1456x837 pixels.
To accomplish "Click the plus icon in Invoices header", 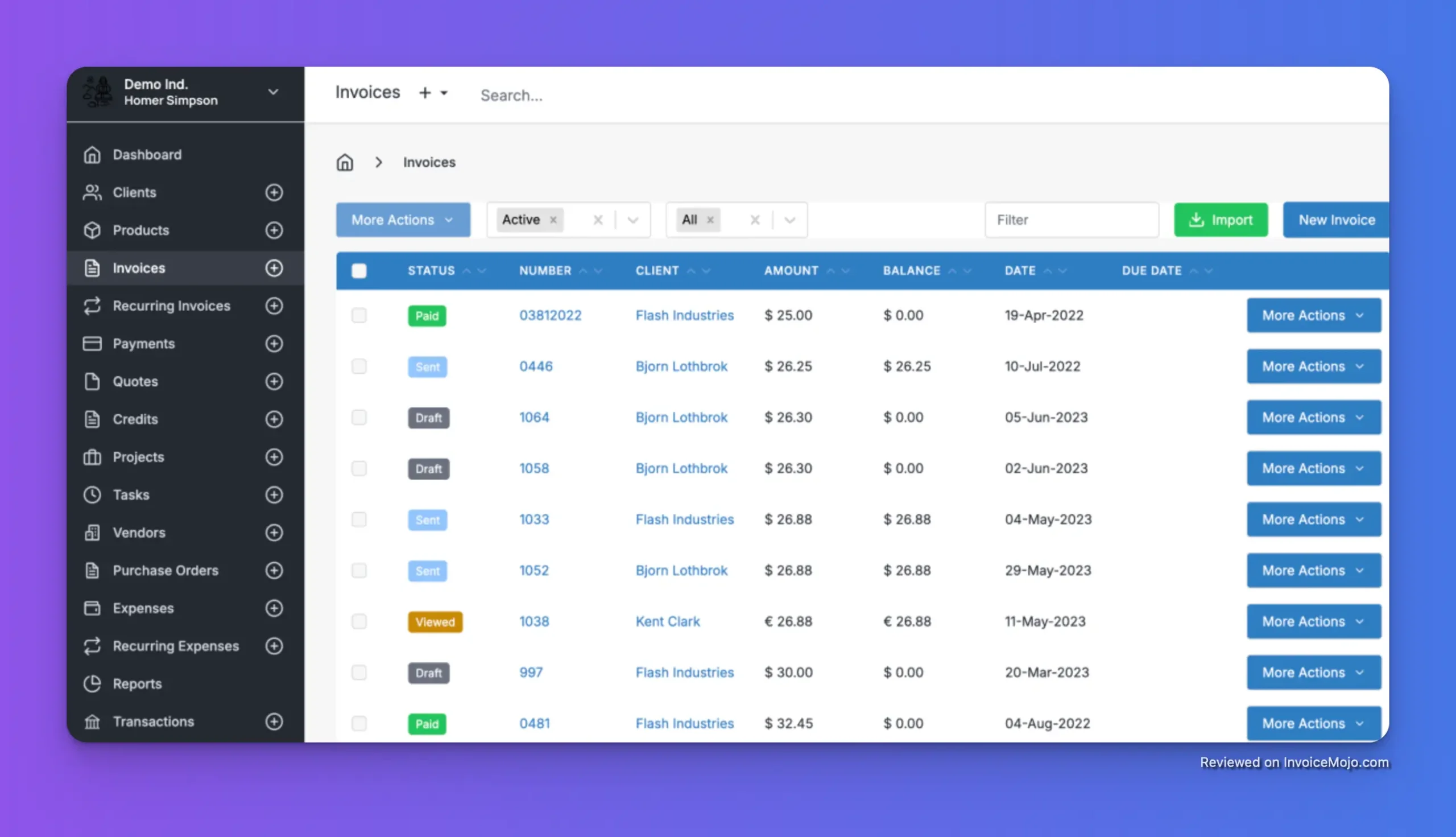I will 425,93.
